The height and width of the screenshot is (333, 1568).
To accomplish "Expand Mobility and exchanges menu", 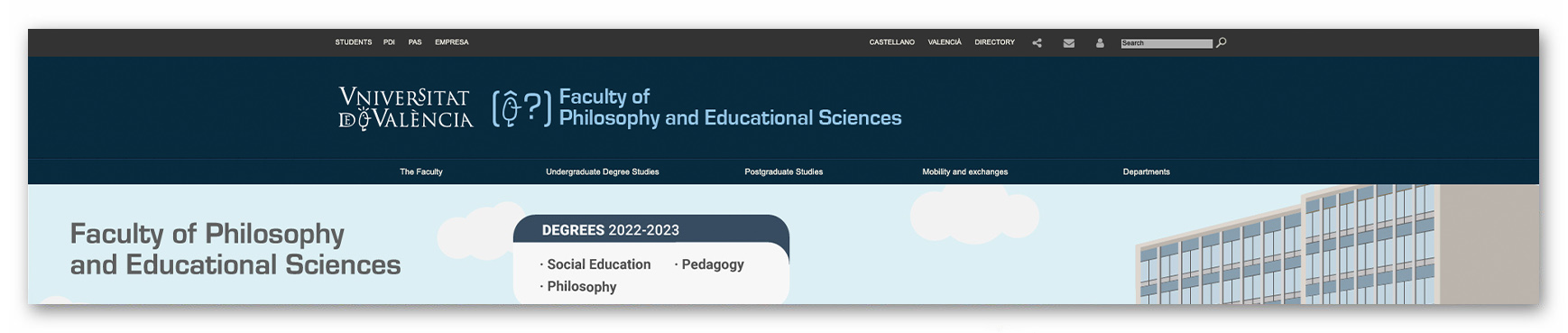I will [x=965, y=171].
